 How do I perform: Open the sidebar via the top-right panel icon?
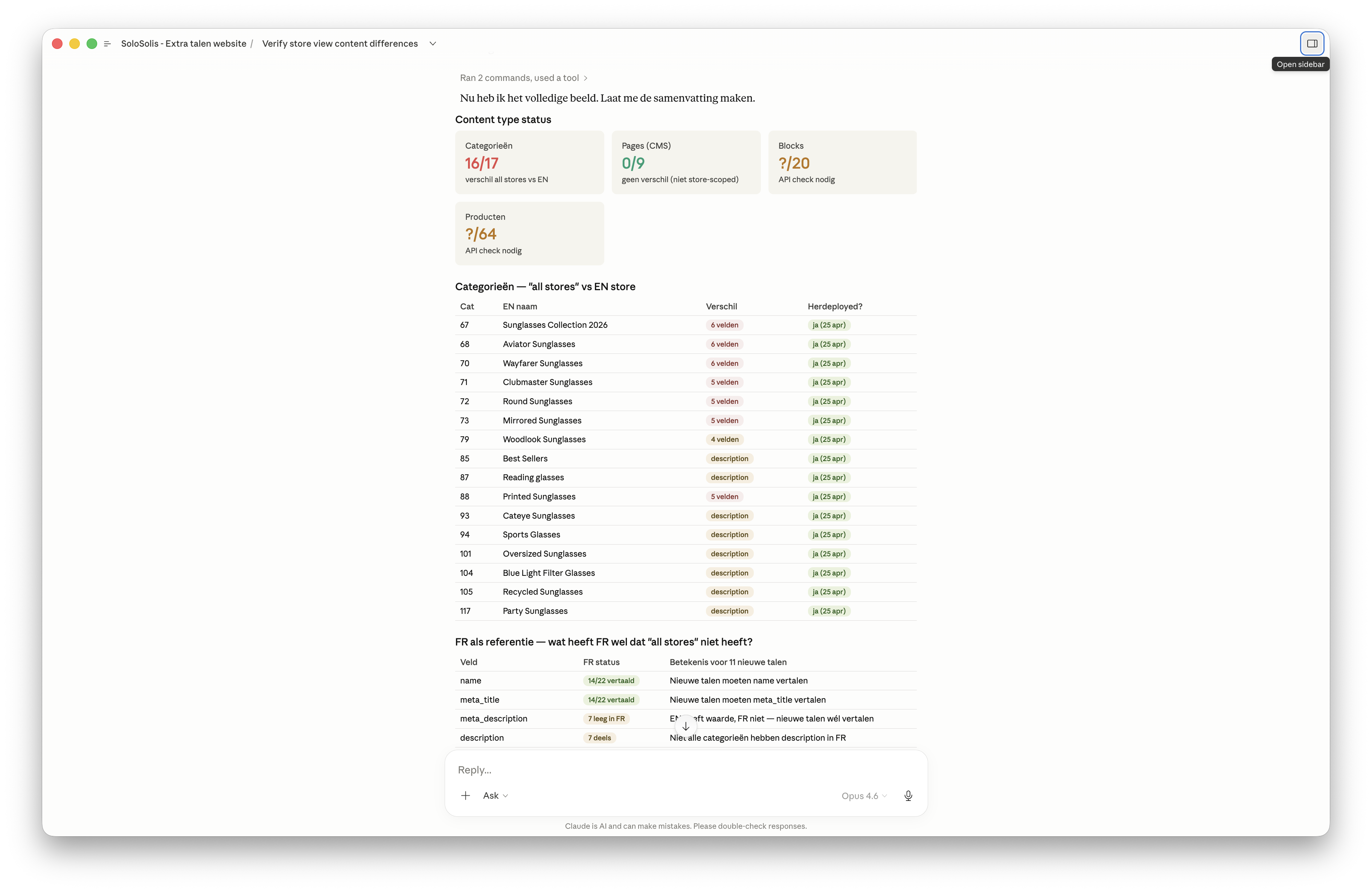[x=1312, y=43]
